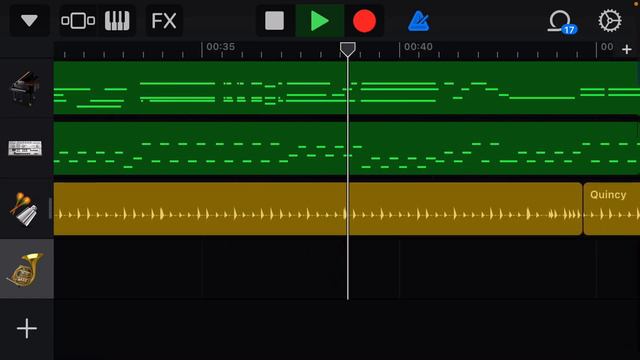This screenshot has width=640, height=360.
Task: Add a song section with ruler plus
Action: point(627,49)
